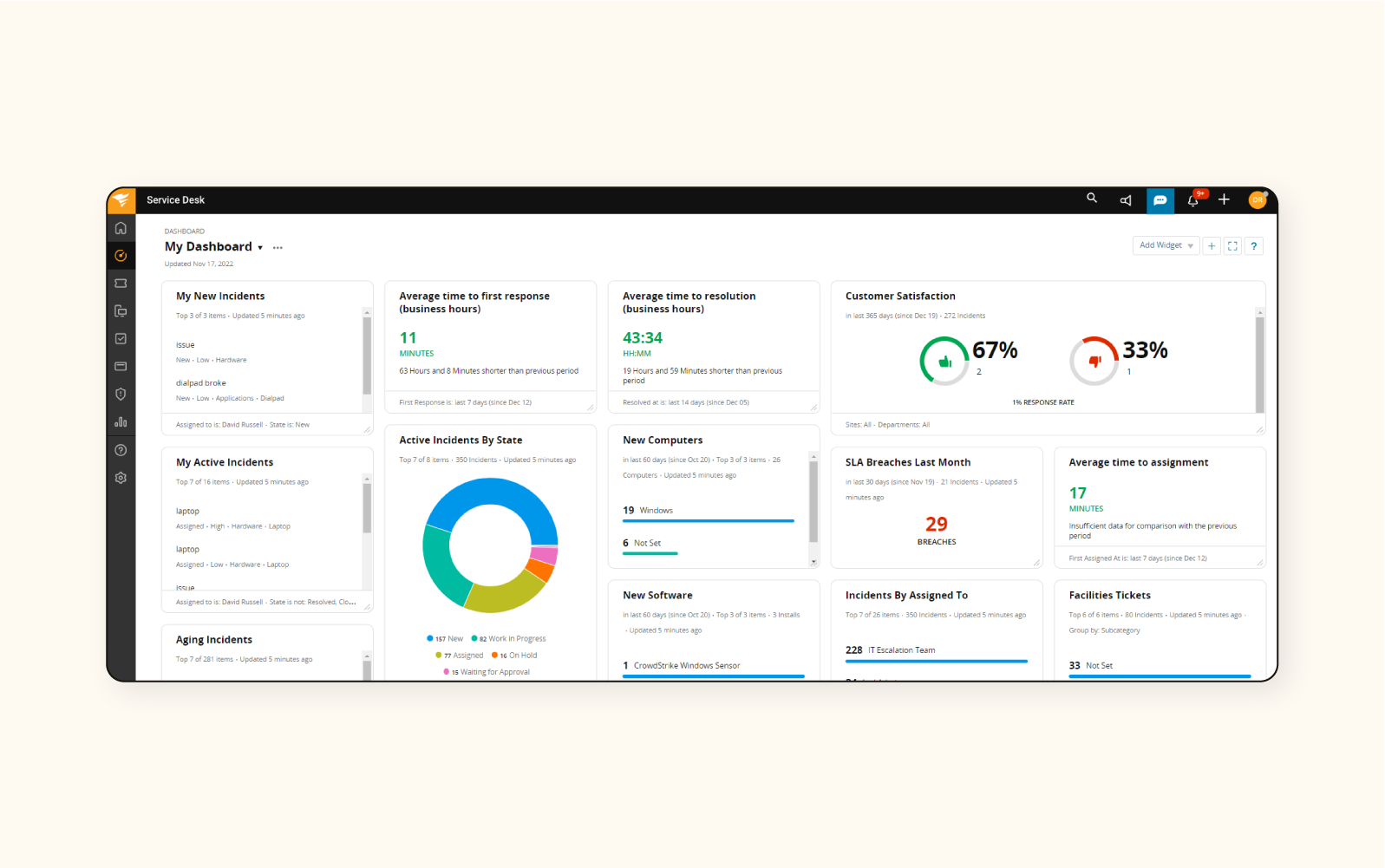Open the Help question-mark icon in the sidebar

tap(121, 450)
